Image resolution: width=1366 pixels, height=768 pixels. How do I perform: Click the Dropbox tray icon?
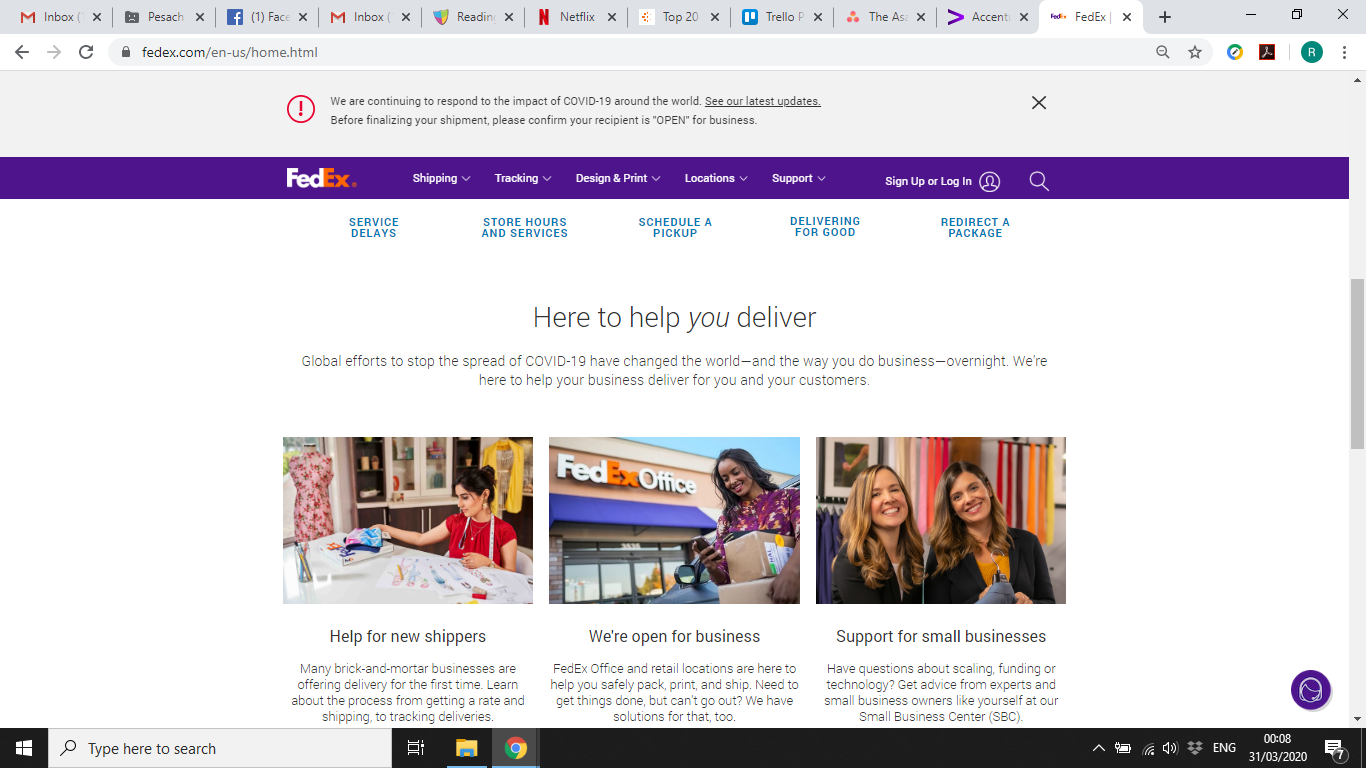pyautogui.click(x=1194, y=748)
